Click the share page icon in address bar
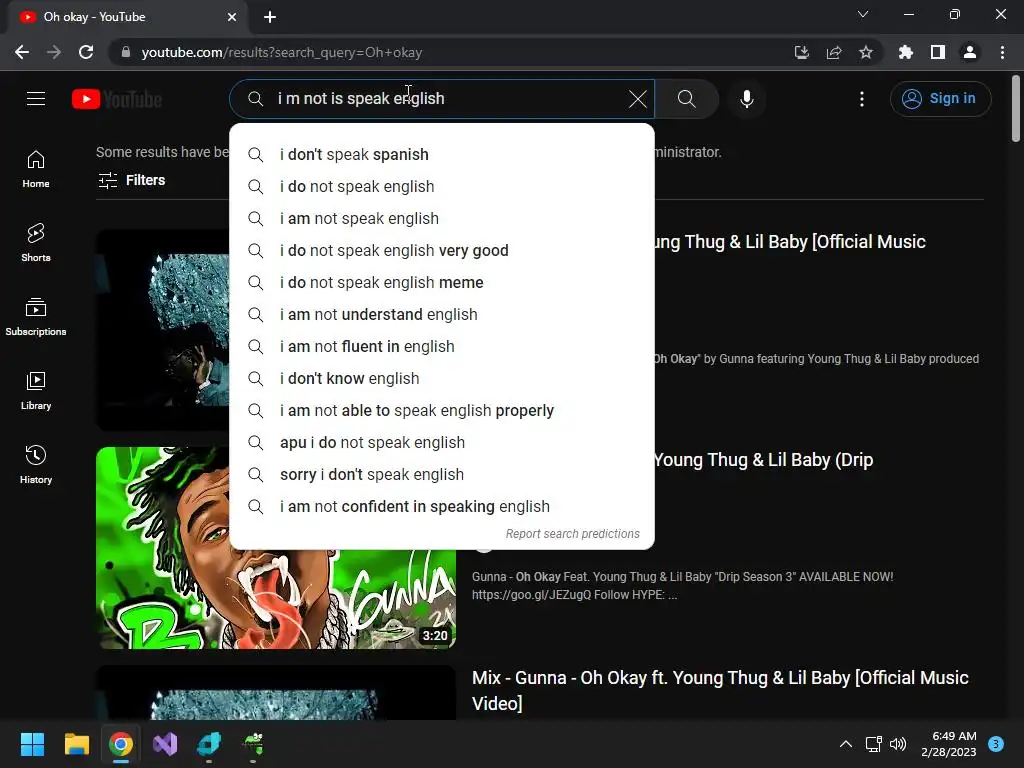The height and width of the screenshot is (768, 1024). coord(834,52)
